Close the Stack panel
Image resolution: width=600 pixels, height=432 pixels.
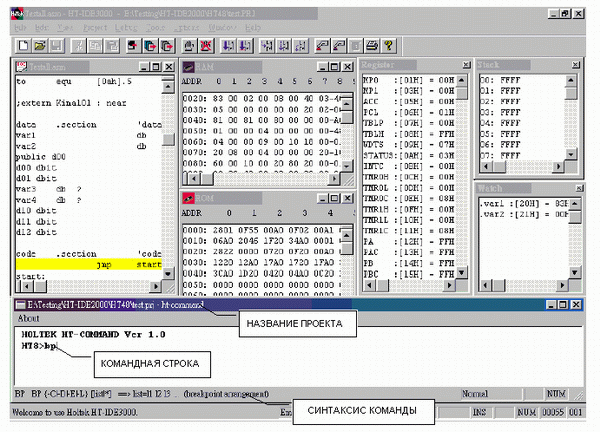click(576, 65)
